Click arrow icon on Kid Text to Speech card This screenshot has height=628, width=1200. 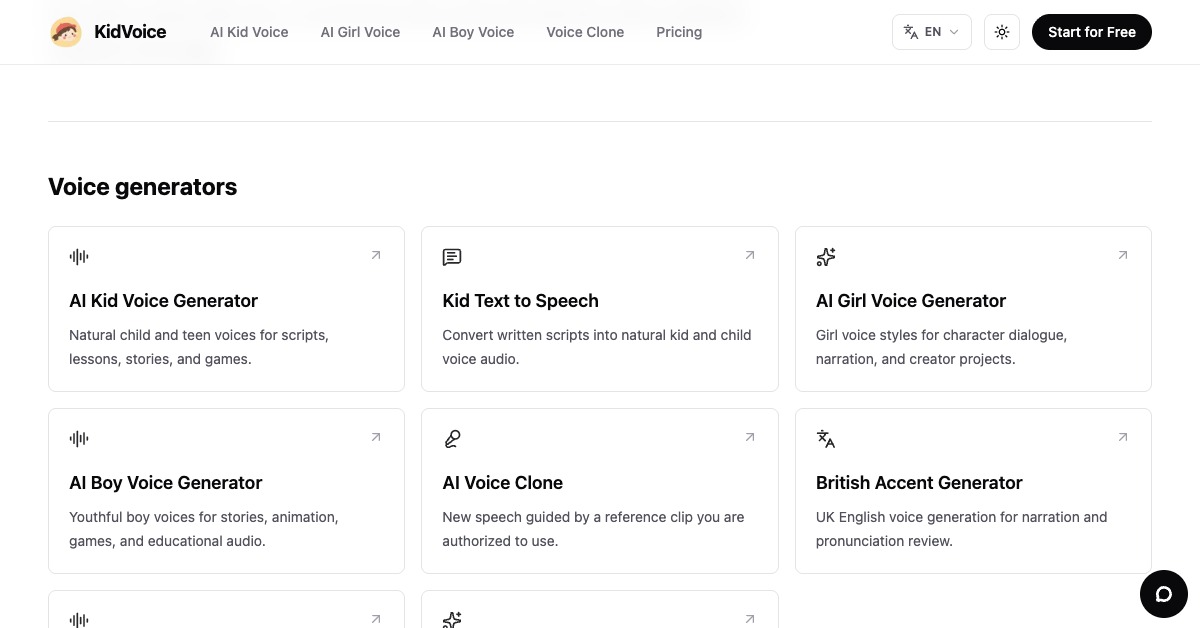(750, 255)
